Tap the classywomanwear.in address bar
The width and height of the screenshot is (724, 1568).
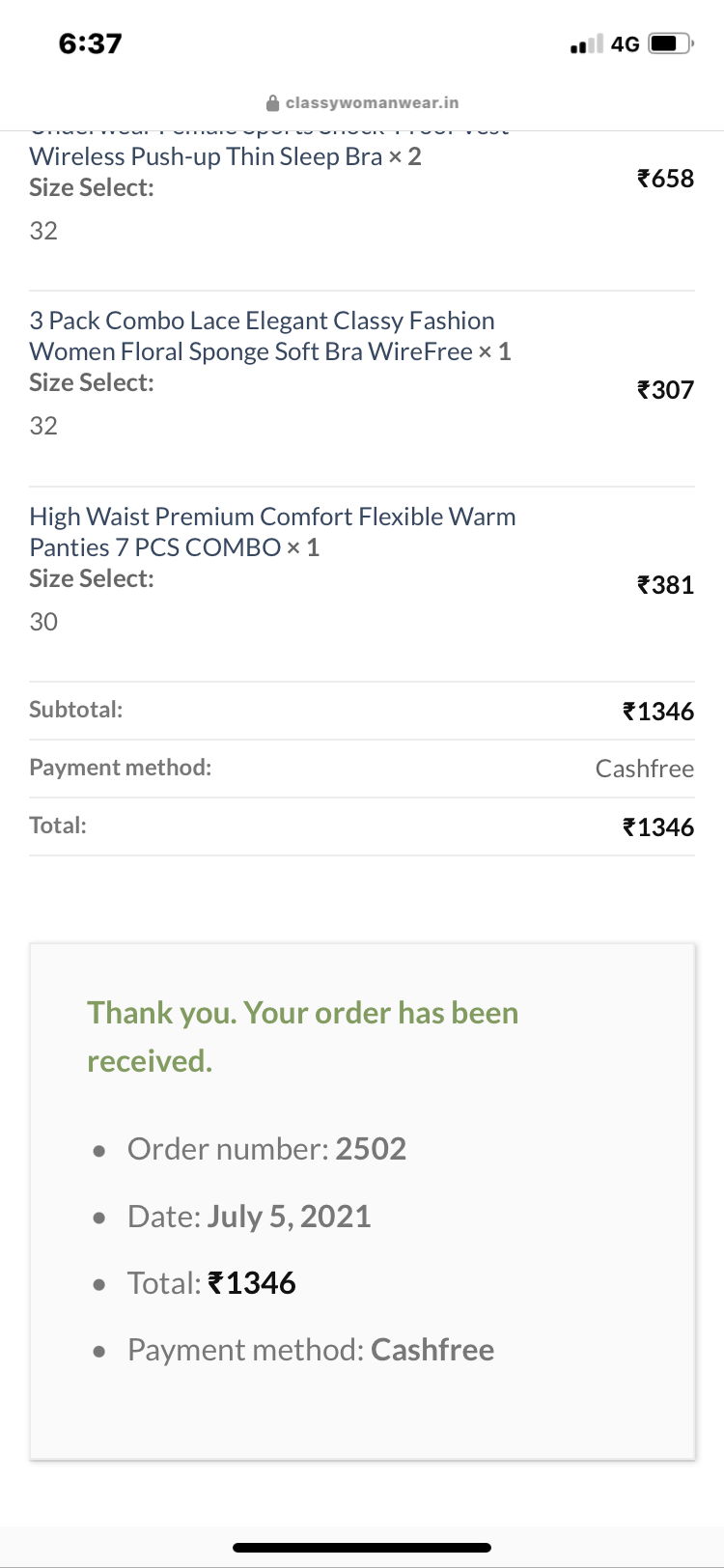372,103
